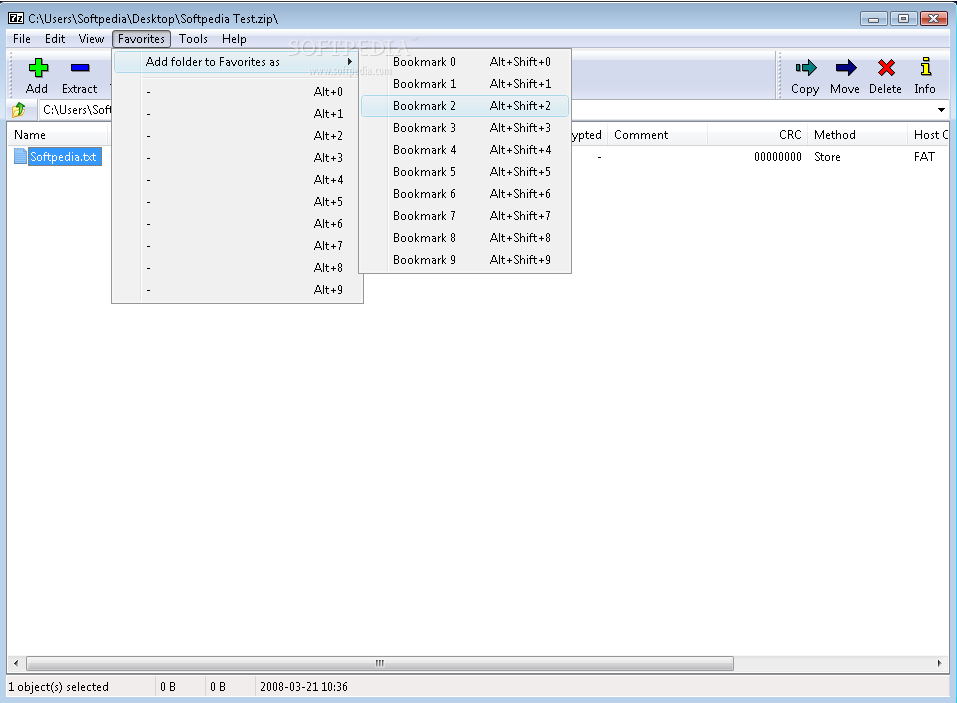Select empty favorite slot Alt+9
The height and width of the screenshot is (703, 957).
[237, 289]
